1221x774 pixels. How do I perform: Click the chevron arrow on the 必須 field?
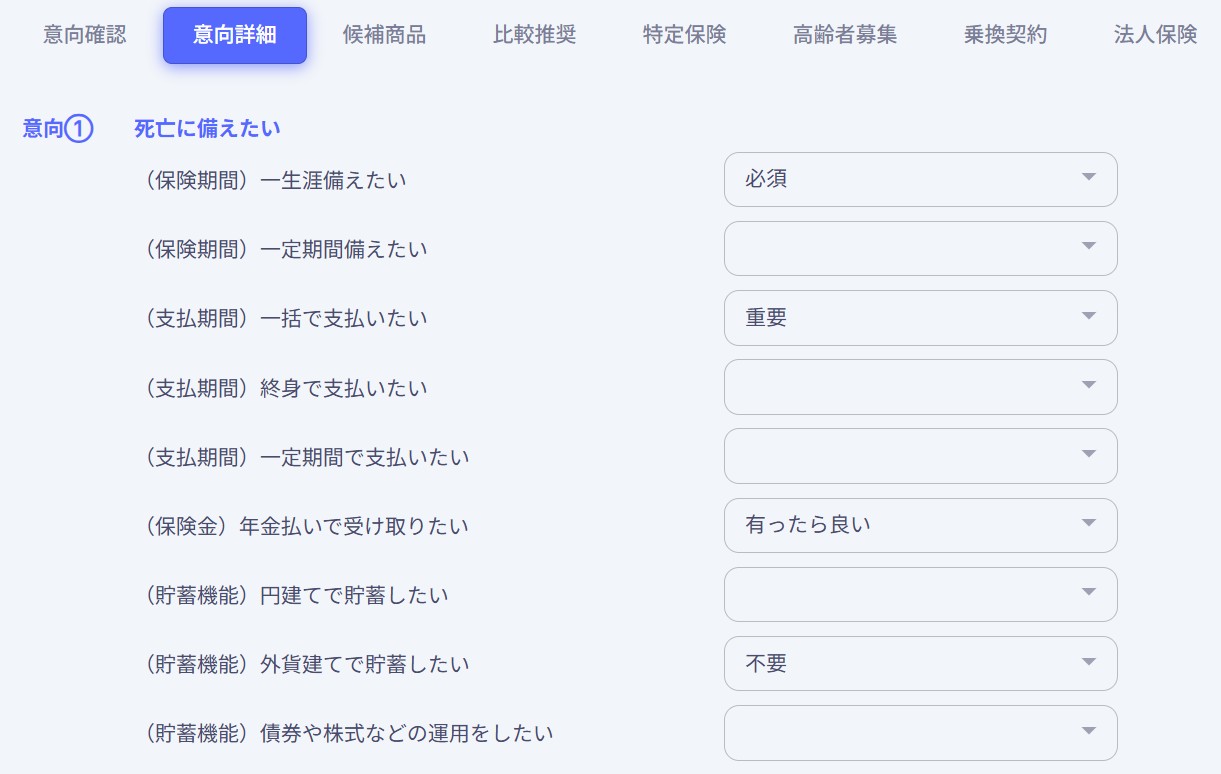(1089, 178)
